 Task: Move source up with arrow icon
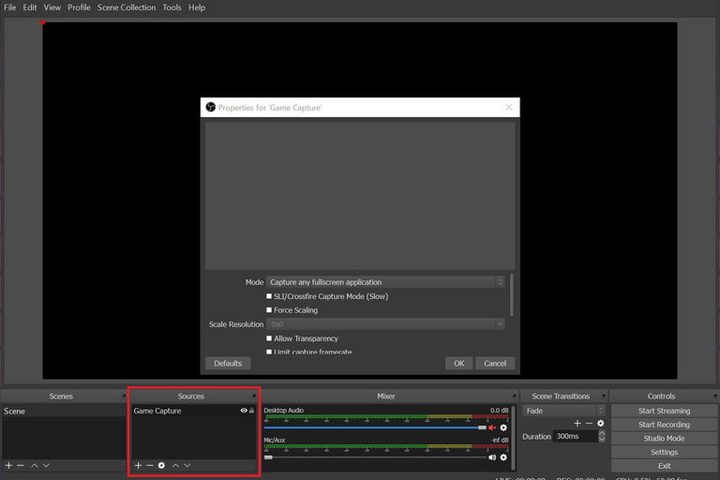175,466
